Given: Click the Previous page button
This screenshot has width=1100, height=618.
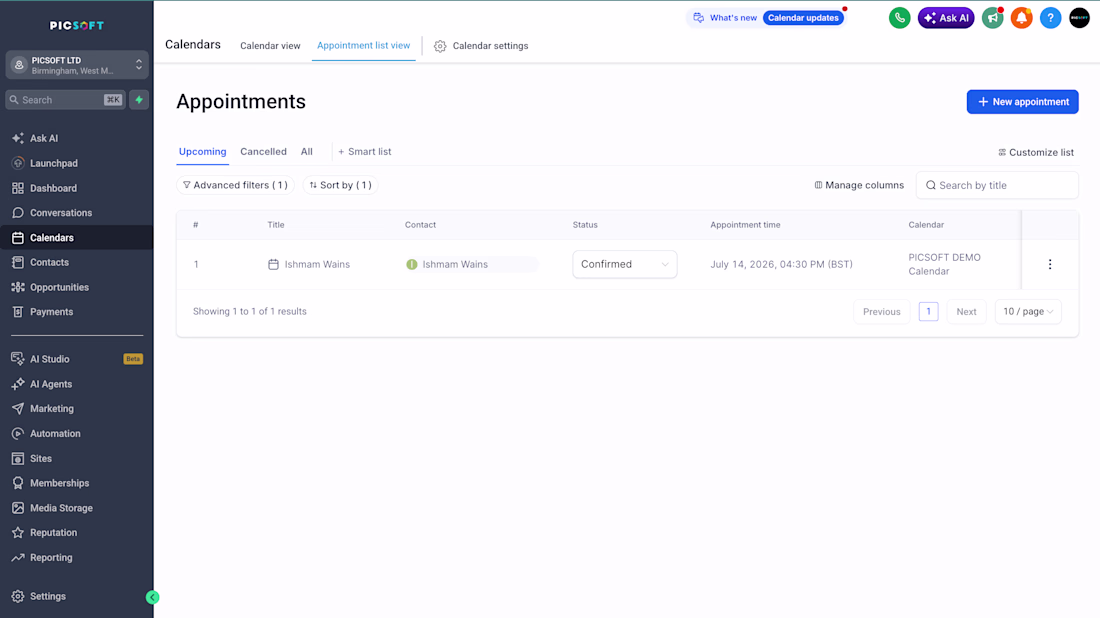Looking at the screenshot, I should [882, 311].
